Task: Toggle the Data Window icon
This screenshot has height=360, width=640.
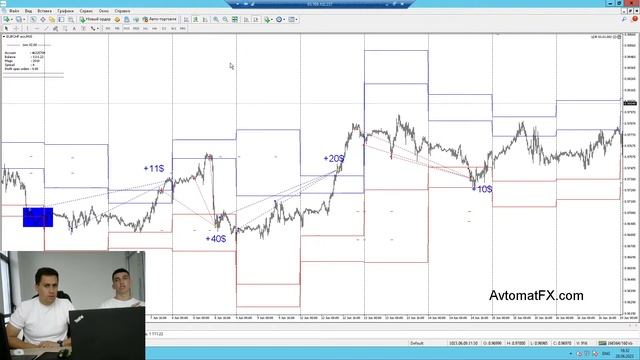Action: [x=42, y=19]
